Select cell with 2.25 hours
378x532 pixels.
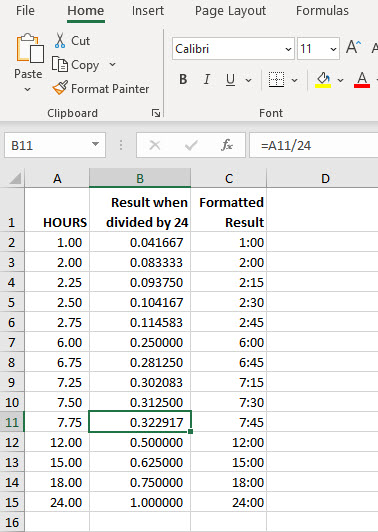57,282
